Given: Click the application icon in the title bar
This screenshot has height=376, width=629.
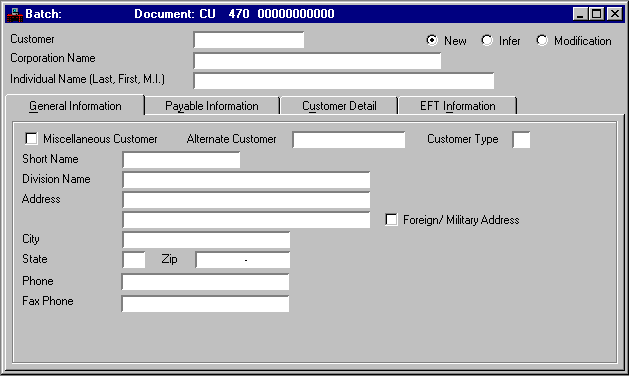Looking at the screenshot, I should click(14, 14).
